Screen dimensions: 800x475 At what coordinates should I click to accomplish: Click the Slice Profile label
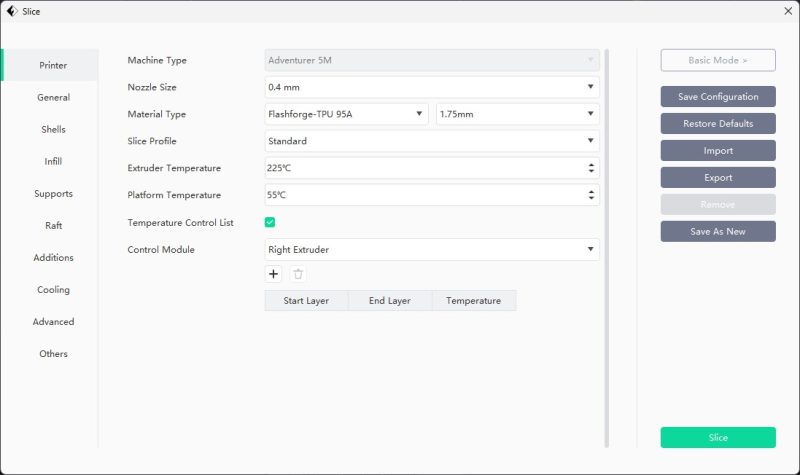(x=152, y=141)
